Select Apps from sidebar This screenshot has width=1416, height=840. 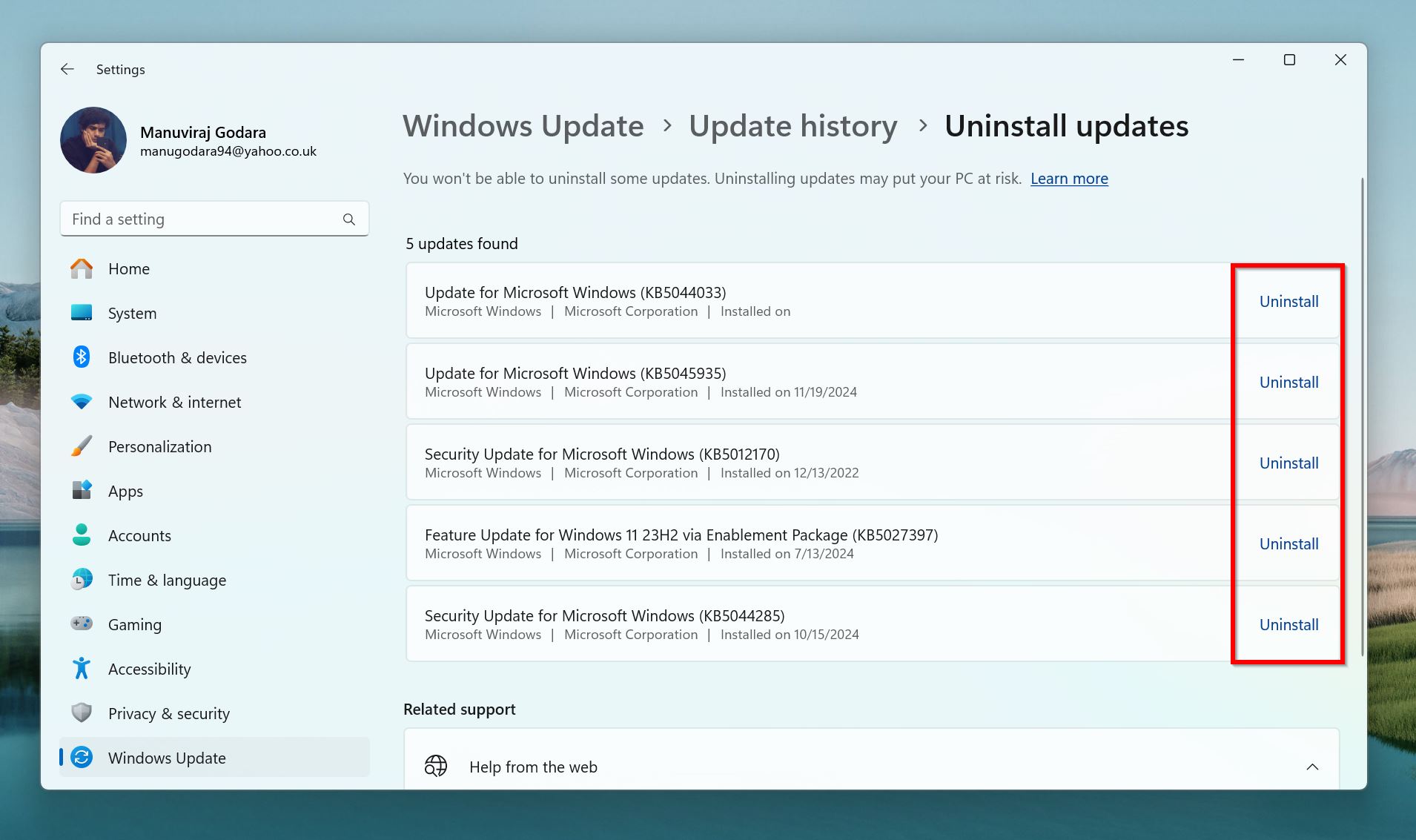tap(214, 491)
